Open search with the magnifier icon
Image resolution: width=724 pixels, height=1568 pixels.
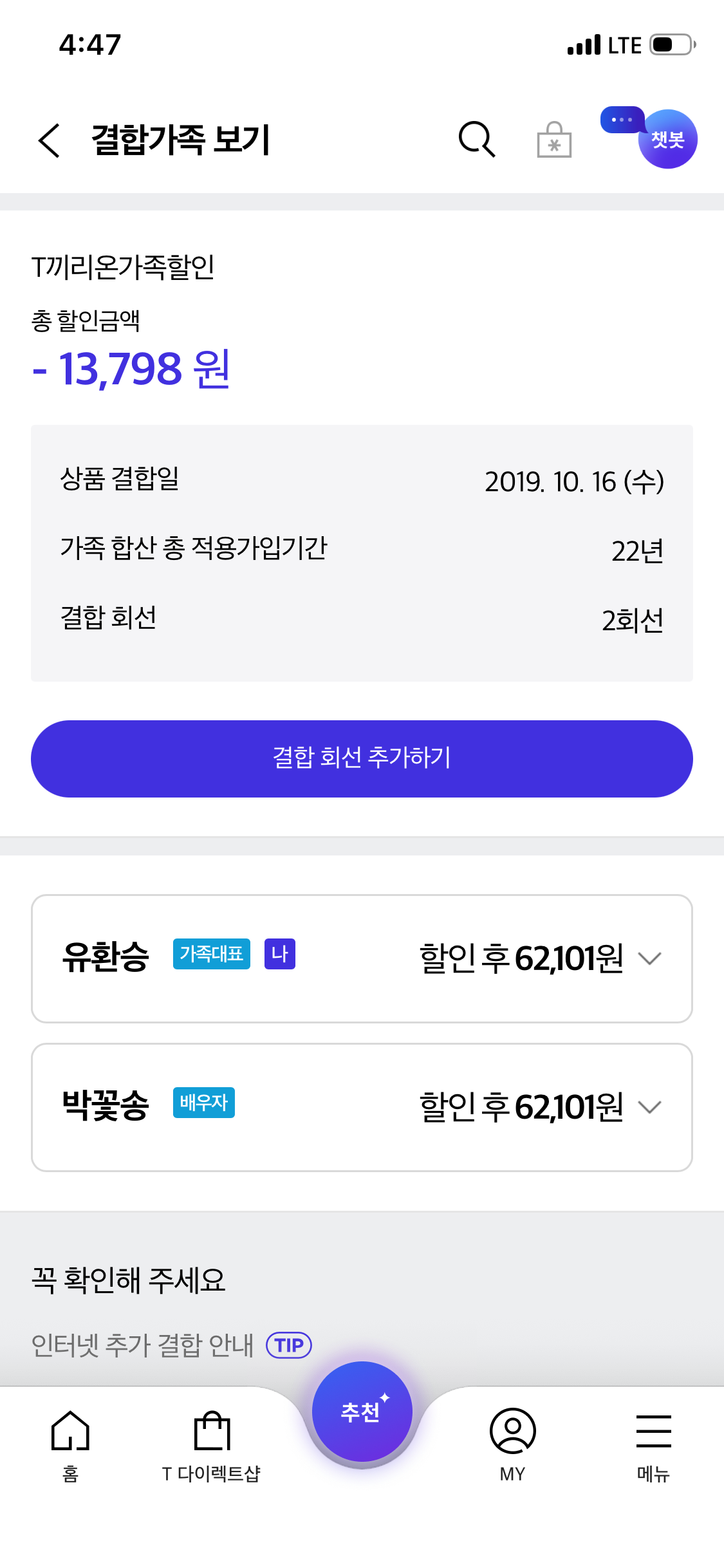476,139
